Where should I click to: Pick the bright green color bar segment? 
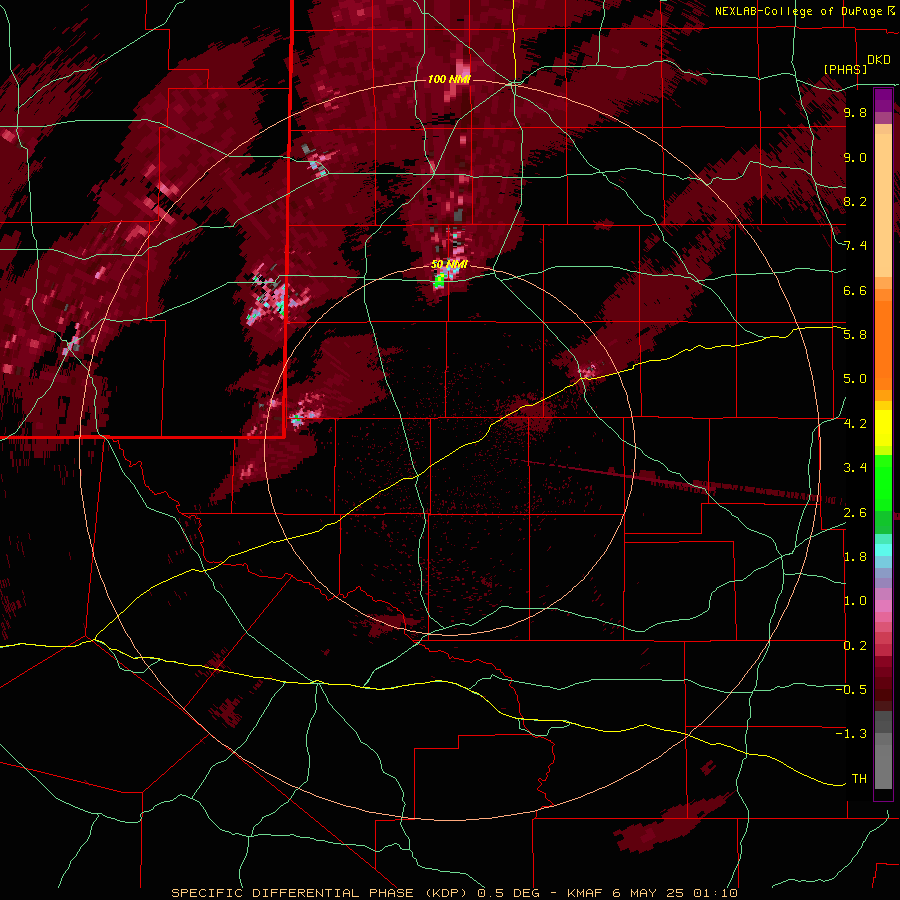pos(883,482)
